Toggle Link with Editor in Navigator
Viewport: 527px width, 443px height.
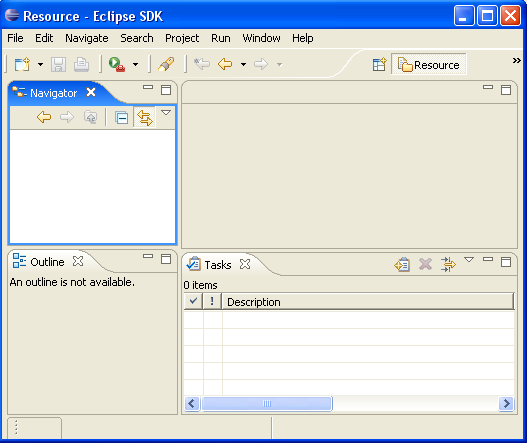pos(145,118)
